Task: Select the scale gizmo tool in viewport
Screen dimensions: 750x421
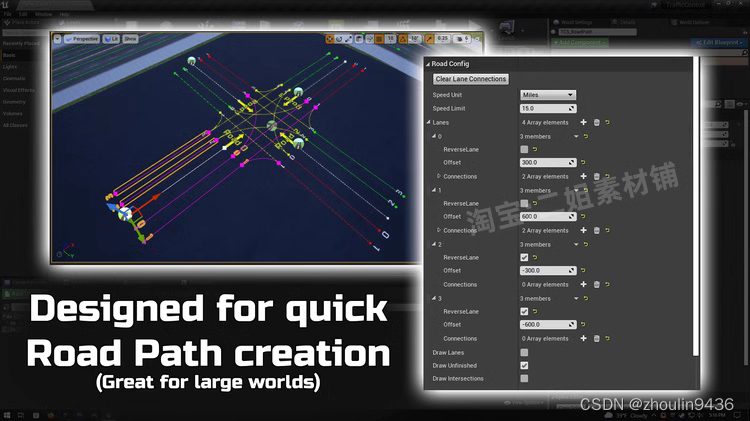Action: [349, 39]
